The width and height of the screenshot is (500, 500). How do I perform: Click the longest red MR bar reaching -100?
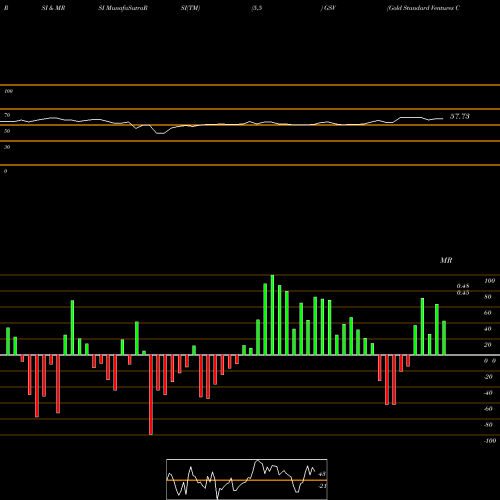(151, 395)
